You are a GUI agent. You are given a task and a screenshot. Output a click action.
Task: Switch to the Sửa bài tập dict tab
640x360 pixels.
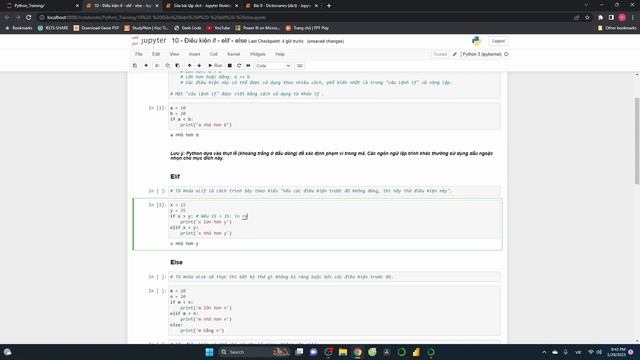tap(202, 6)
